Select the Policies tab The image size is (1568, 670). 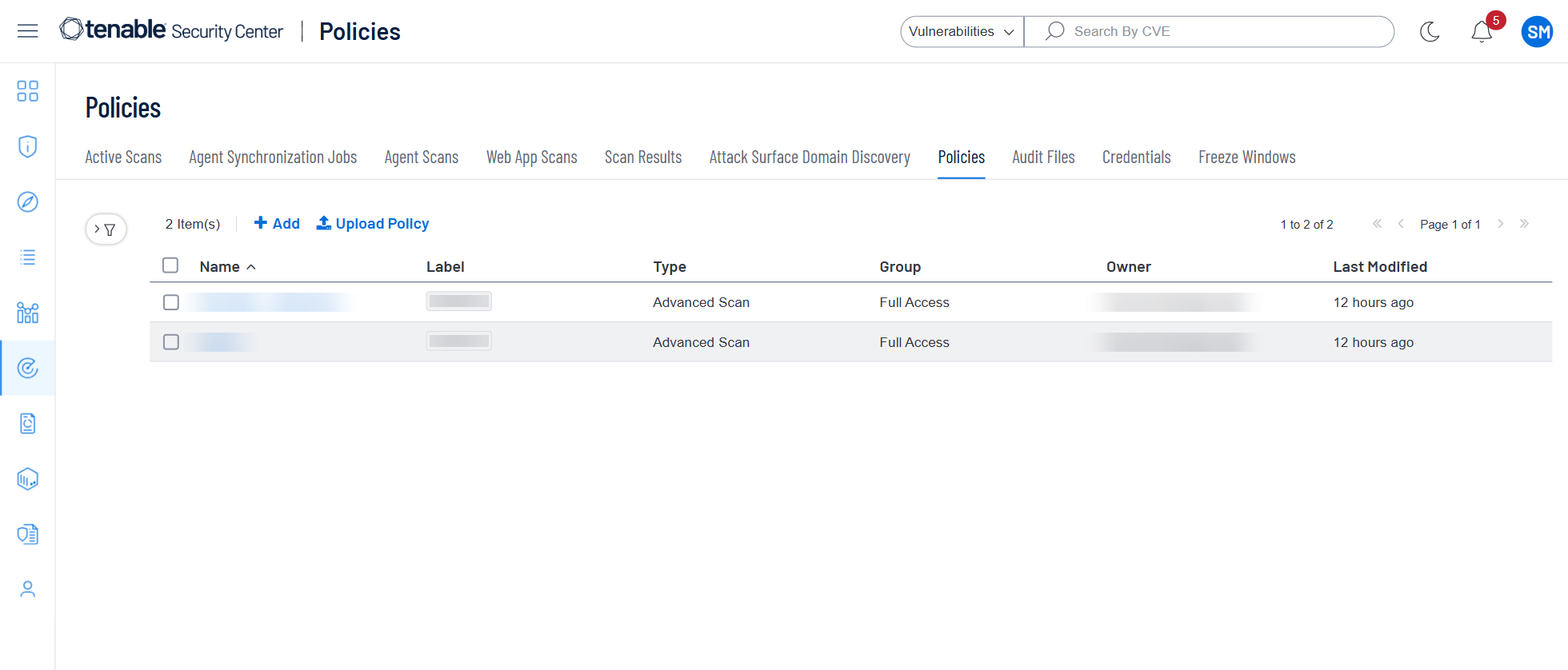tap(962, 158)
